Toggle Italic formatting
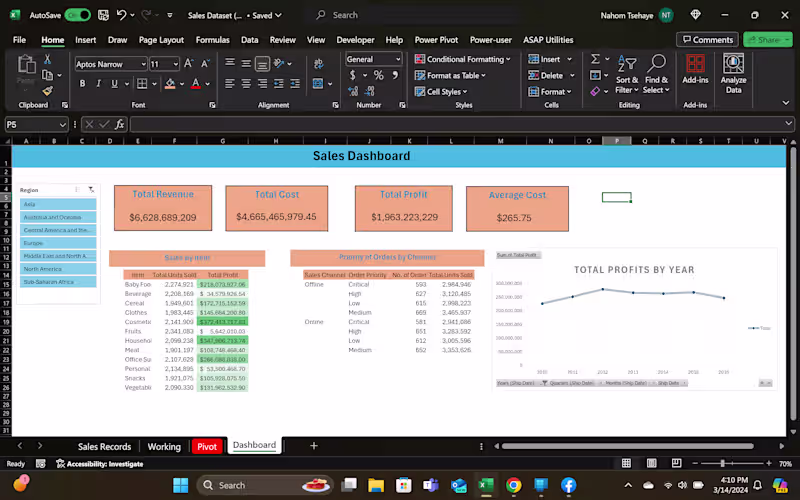This screenshot has width=800, height=500. click(x=98, y=83)
